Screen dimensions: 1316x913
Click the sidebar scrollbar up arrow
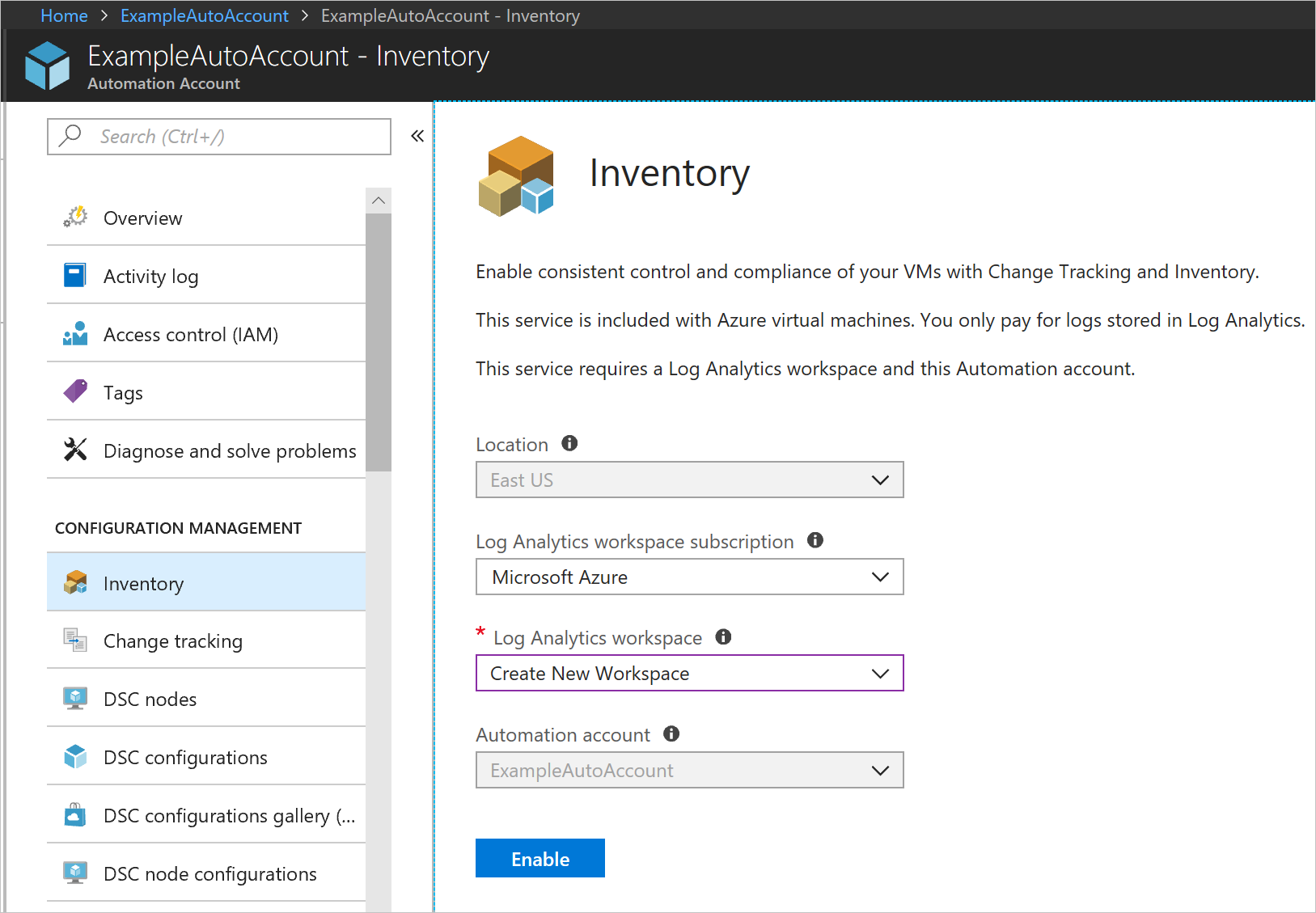pos(379,201)
